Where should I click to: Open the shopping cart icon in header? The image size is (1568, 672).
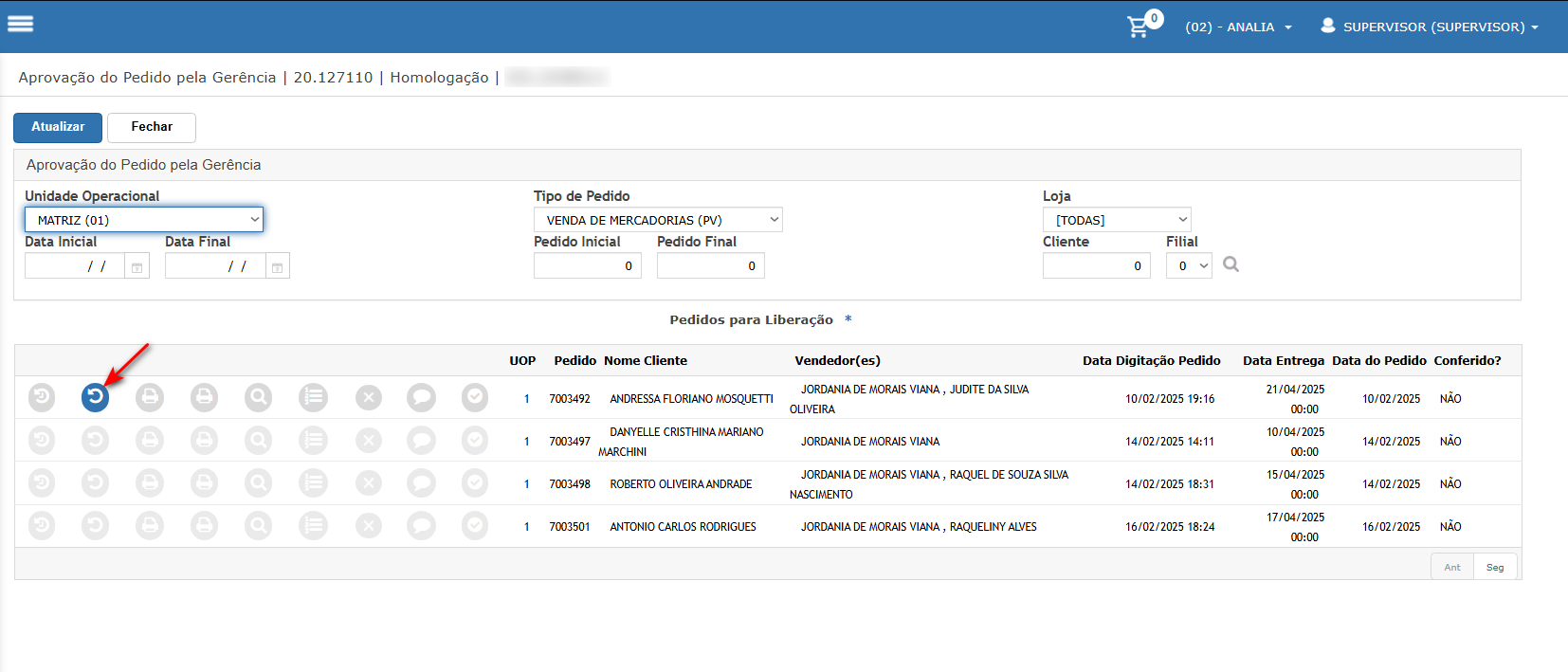pyautogui.click(x=1139, y=27)
